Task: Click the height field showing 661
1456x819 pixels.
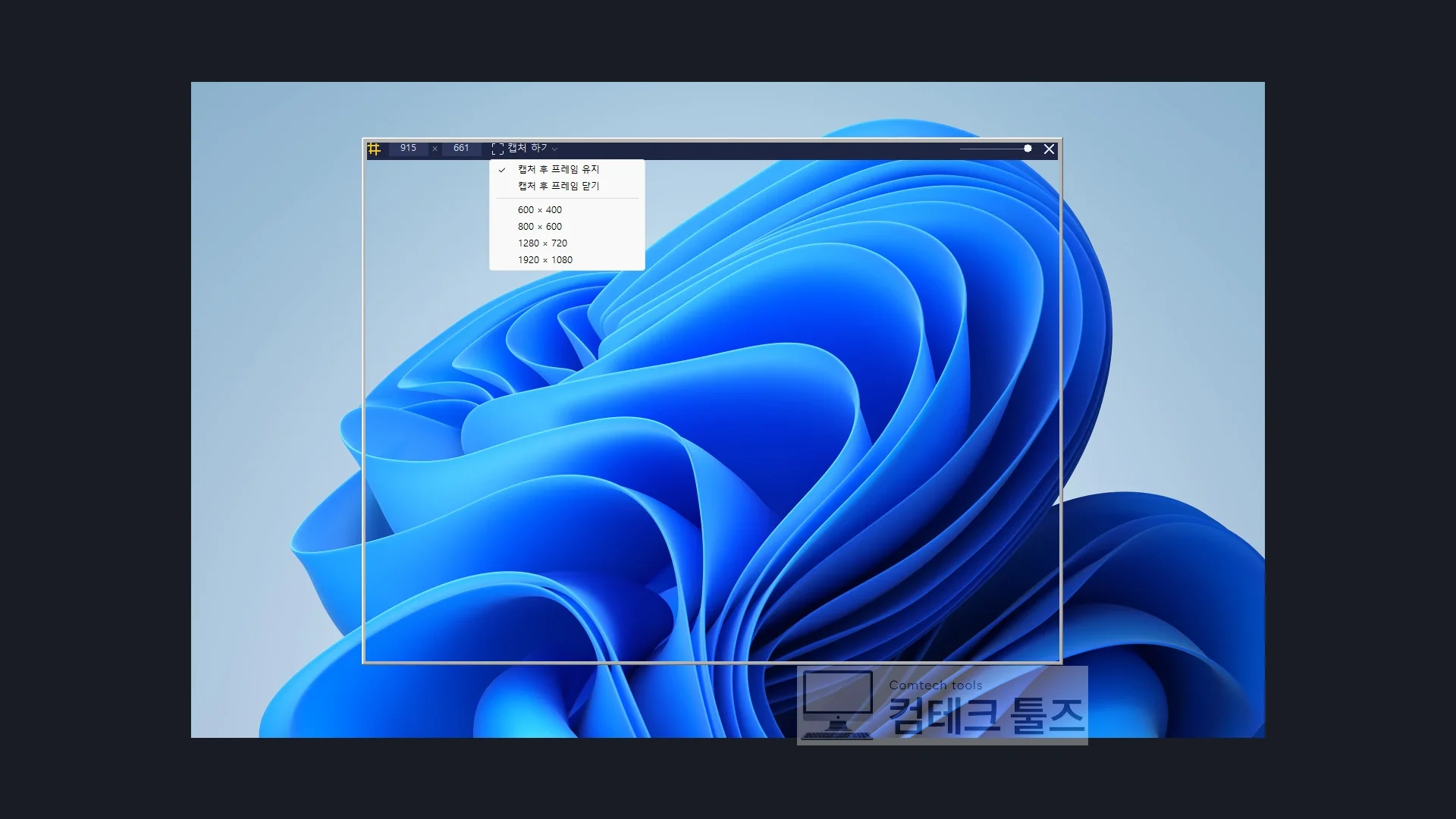Action: [461, 149]
